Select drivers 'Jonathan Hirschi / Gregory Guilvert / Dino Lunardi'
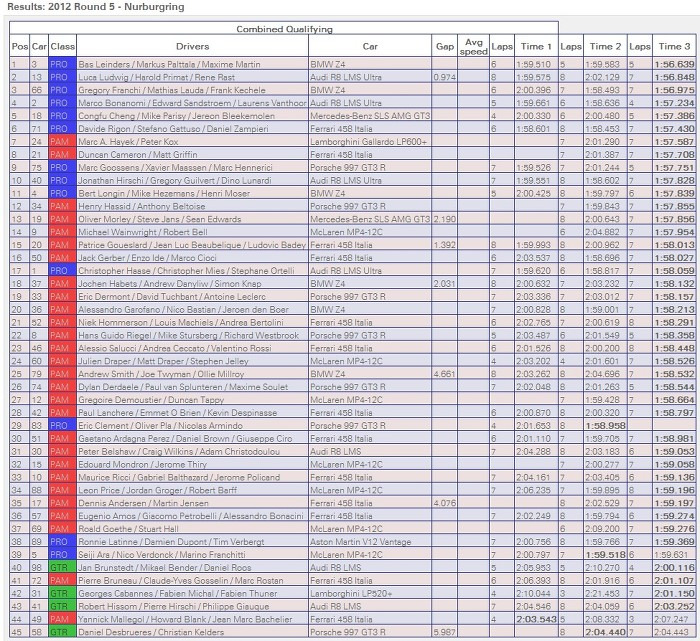Image resolution: width=700 pixels, height=641 pixels. [175, 181]
